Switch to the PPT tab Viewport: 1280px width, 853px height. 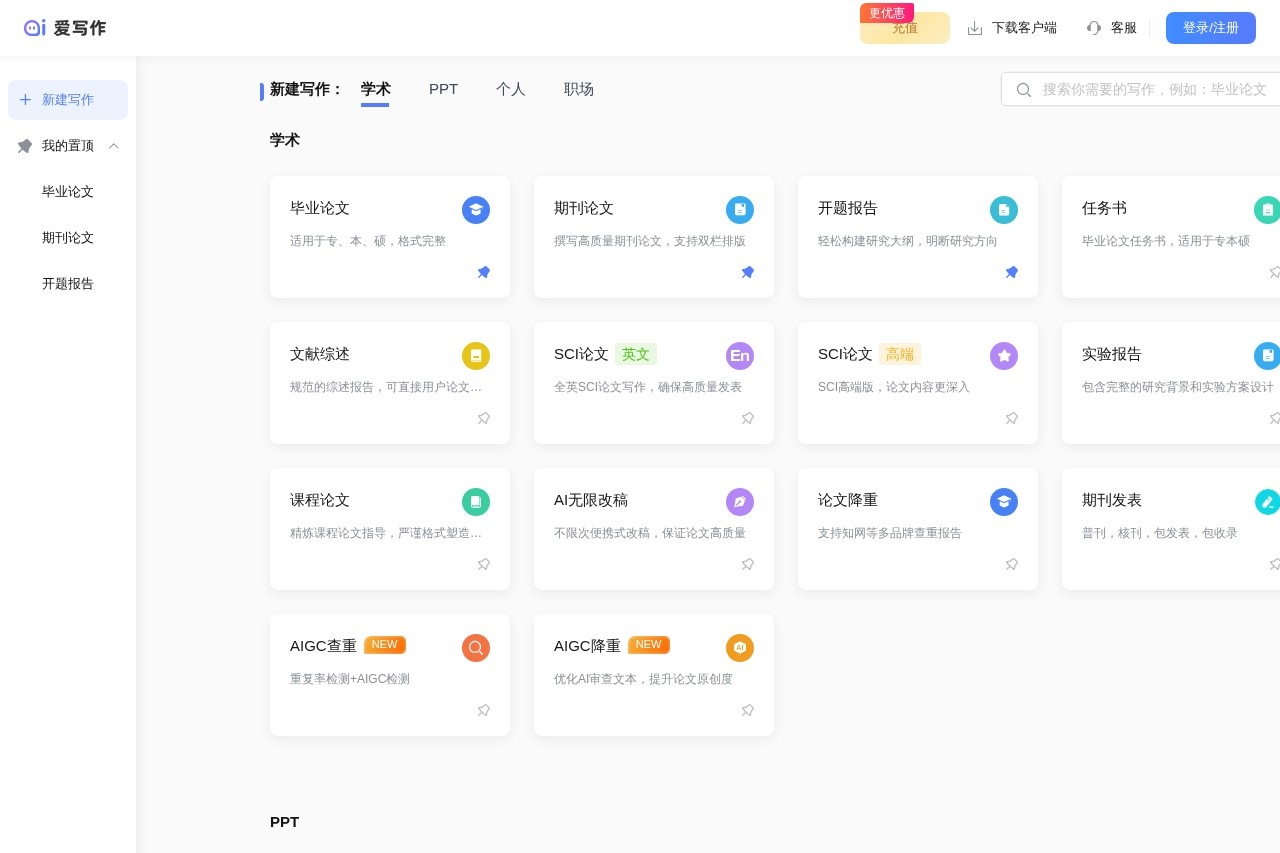443,89
